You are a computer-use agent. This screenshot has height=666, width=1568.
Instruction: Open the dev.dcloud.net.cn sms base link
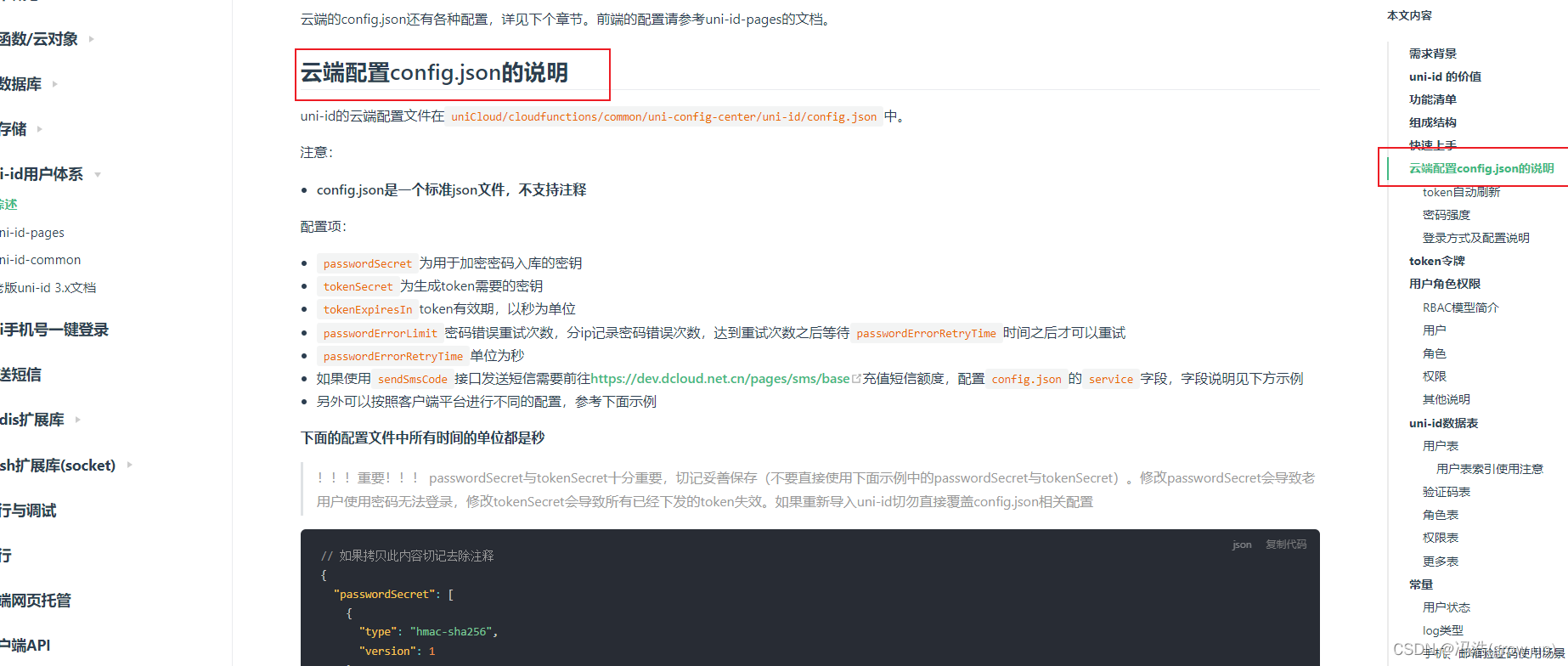pos(720,379)
